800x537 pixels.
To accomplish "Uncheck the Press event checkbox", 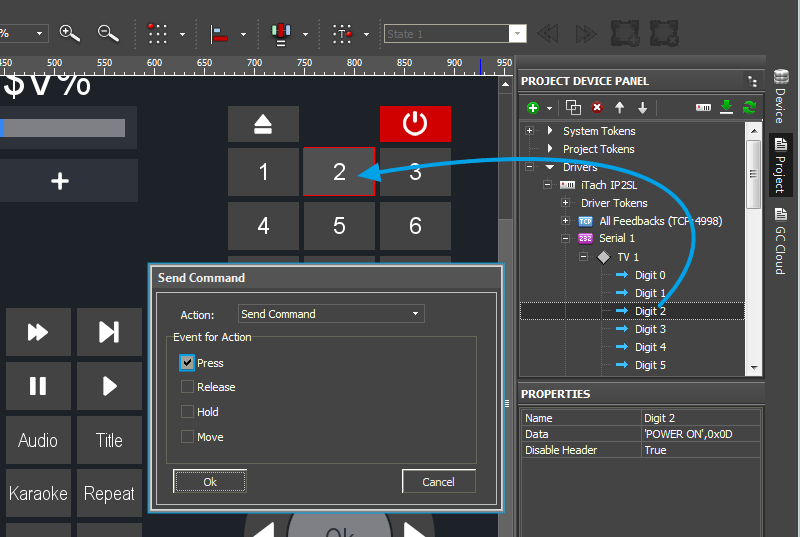I will 187,363.
